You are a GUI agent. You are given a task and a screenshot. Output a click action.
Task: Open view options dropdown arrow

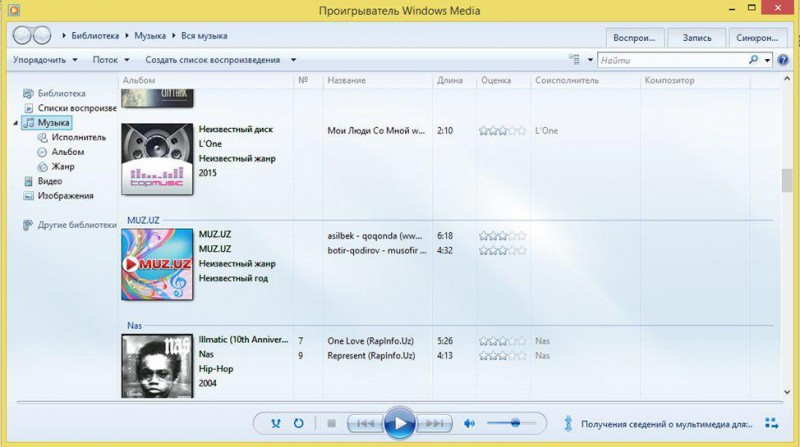coord(590,60)
